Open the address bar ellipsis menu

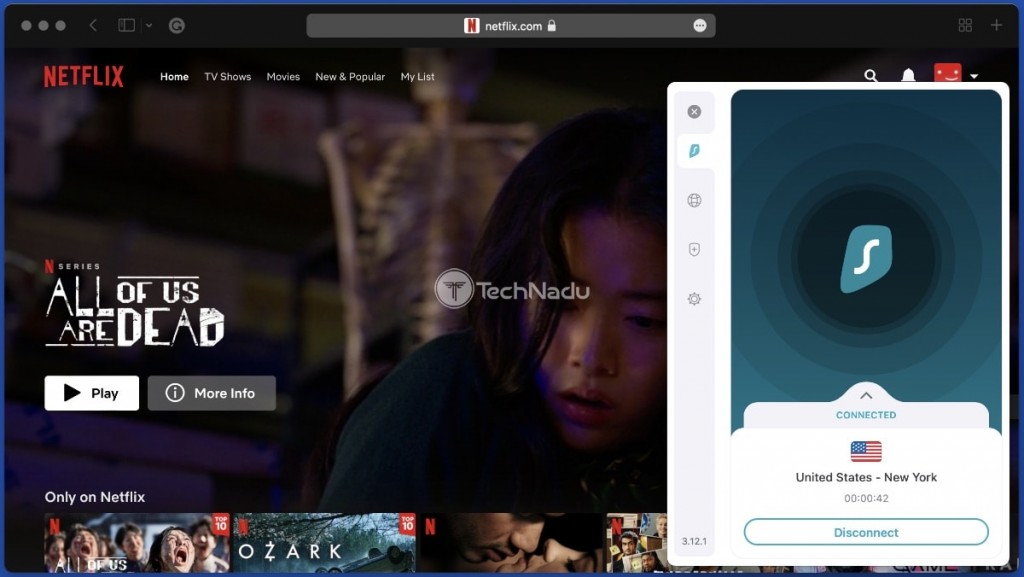(699, 25)
